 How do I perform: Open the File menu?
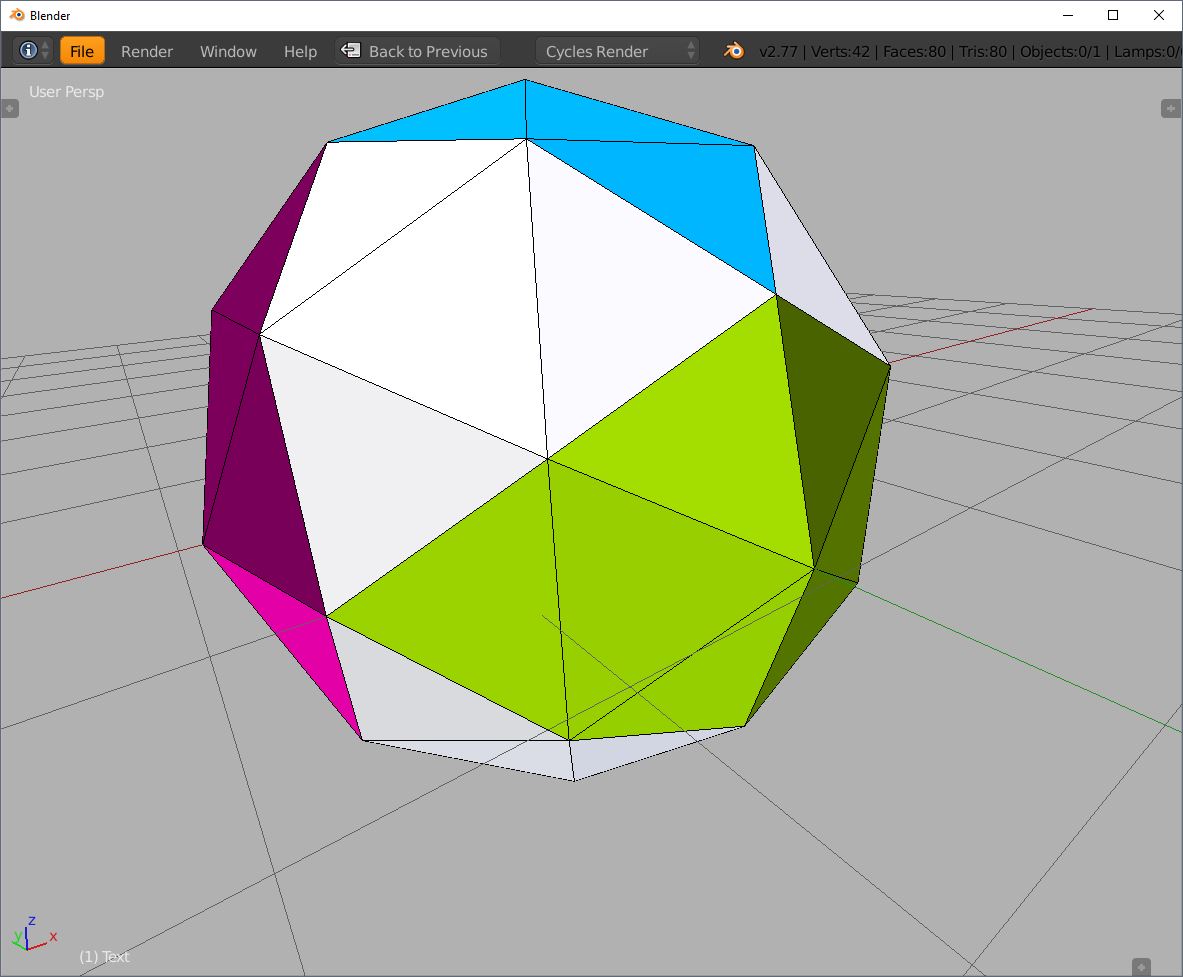pos(82,51)
